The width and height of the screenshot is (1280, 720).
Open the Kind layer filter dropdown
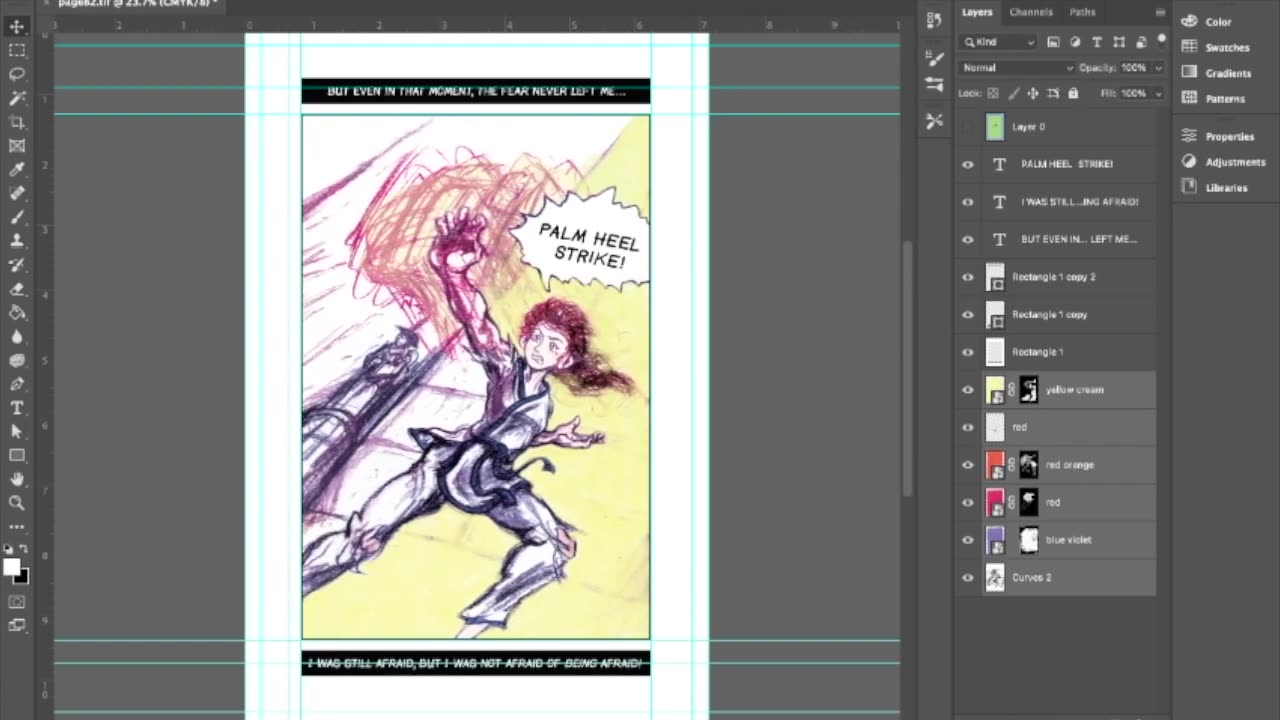point(999,42)
